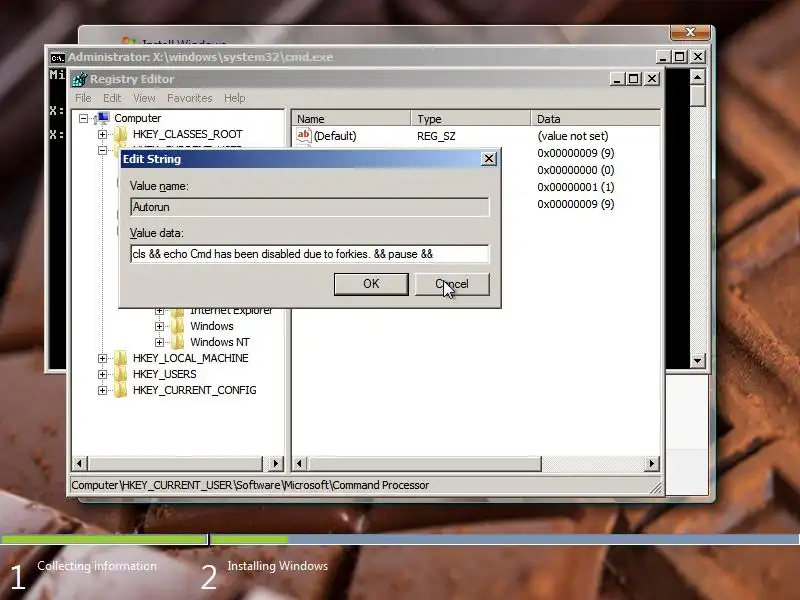Expand the HKEY_USERS node
Viewport: 800px width, 600px height.
coord(102,374)
